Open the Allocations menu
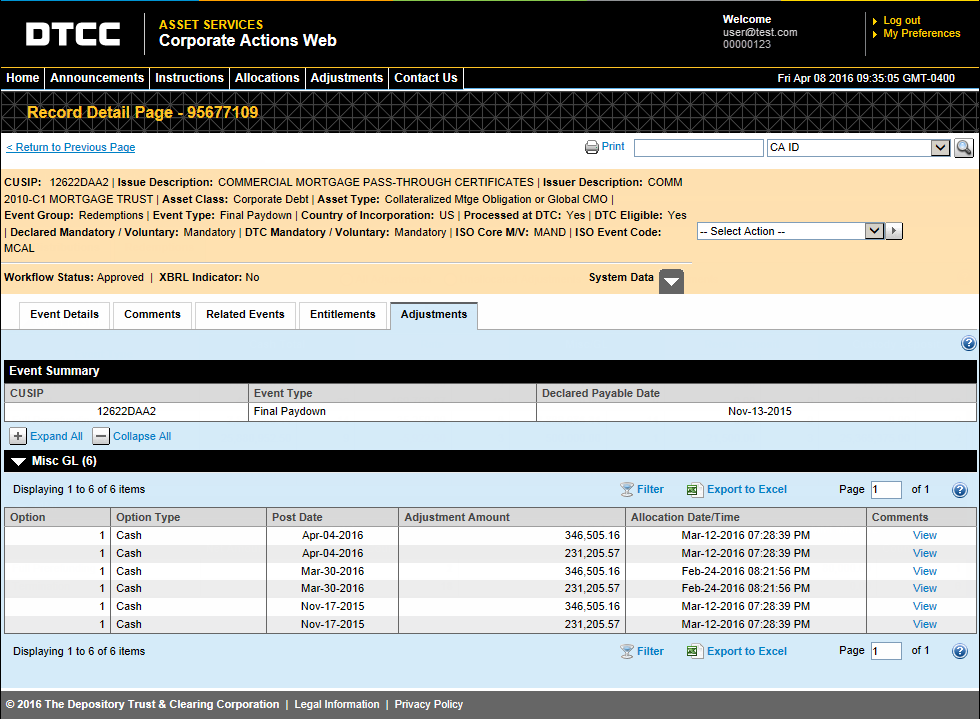The height and width of the screenshot is (719, 980). click(x=267, y=78)
